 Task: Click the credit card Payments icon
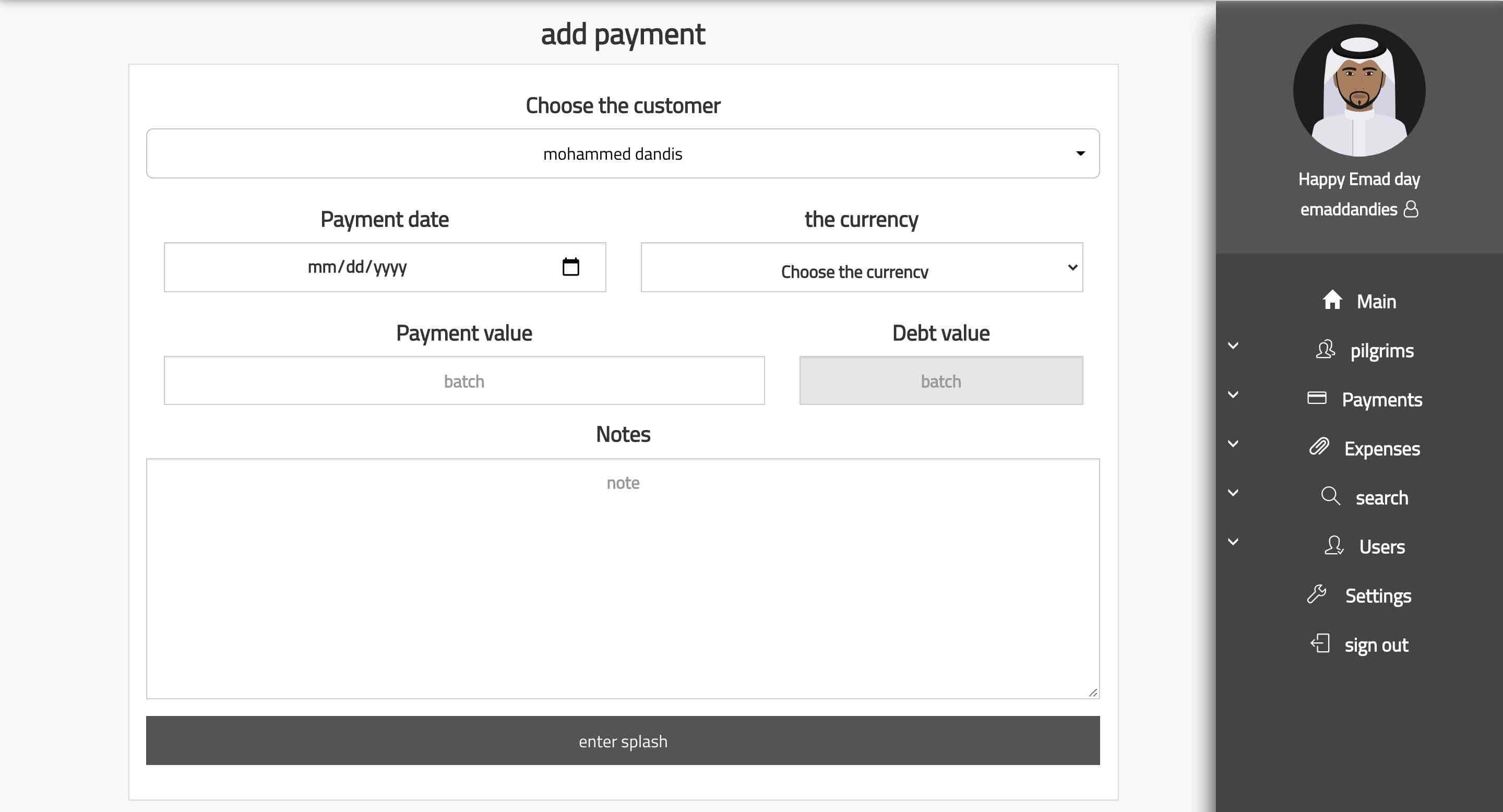click(x=1317, y=398)
